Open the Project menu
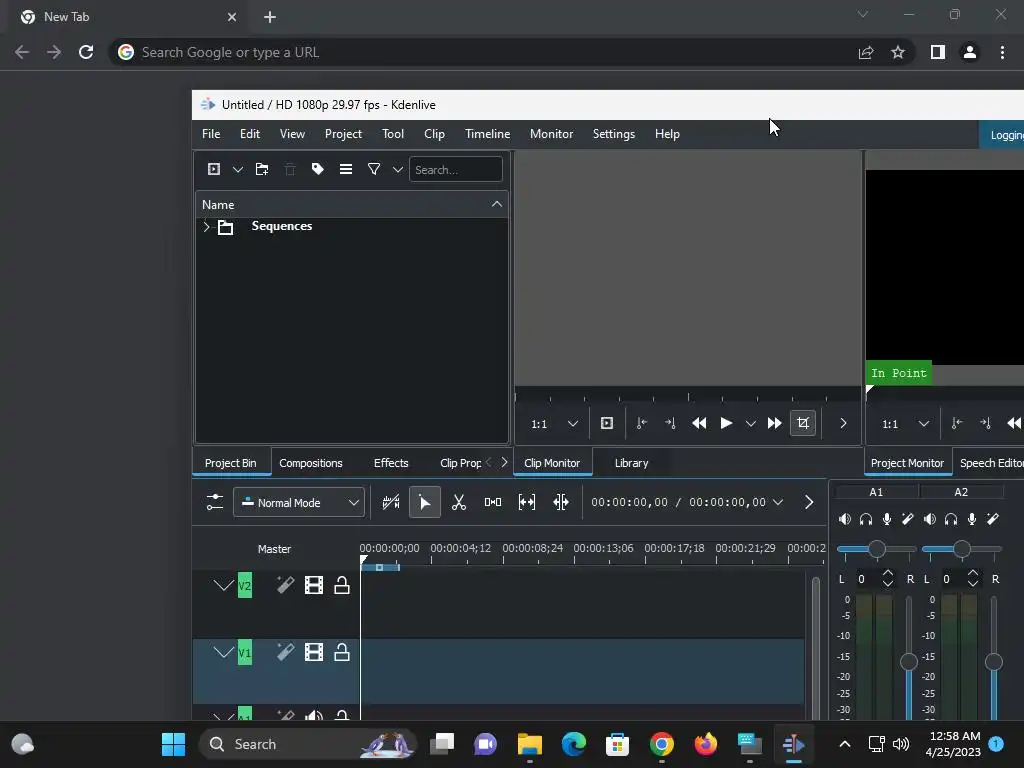1024x768 pixels. coord(344,134)
